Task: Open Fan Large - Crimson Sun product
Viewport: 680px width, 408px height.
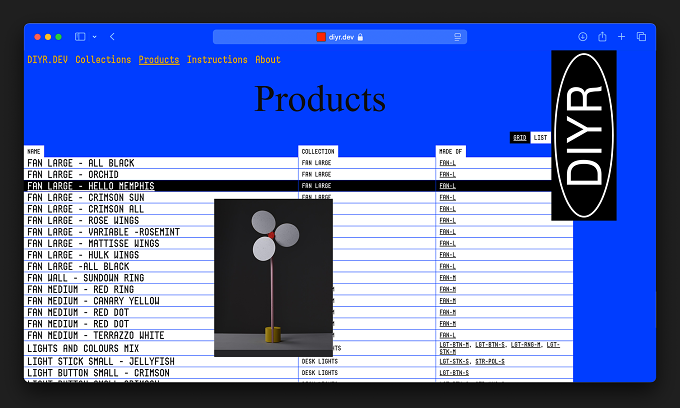Action: point(86,197)
